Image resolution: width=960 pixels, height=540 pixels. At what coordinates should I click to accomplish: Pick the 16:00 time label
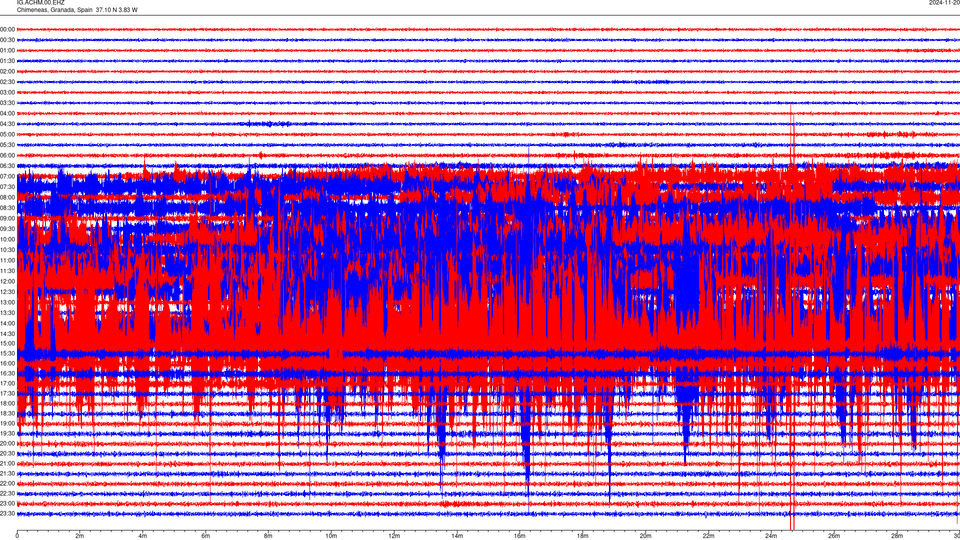click(7, 363)
